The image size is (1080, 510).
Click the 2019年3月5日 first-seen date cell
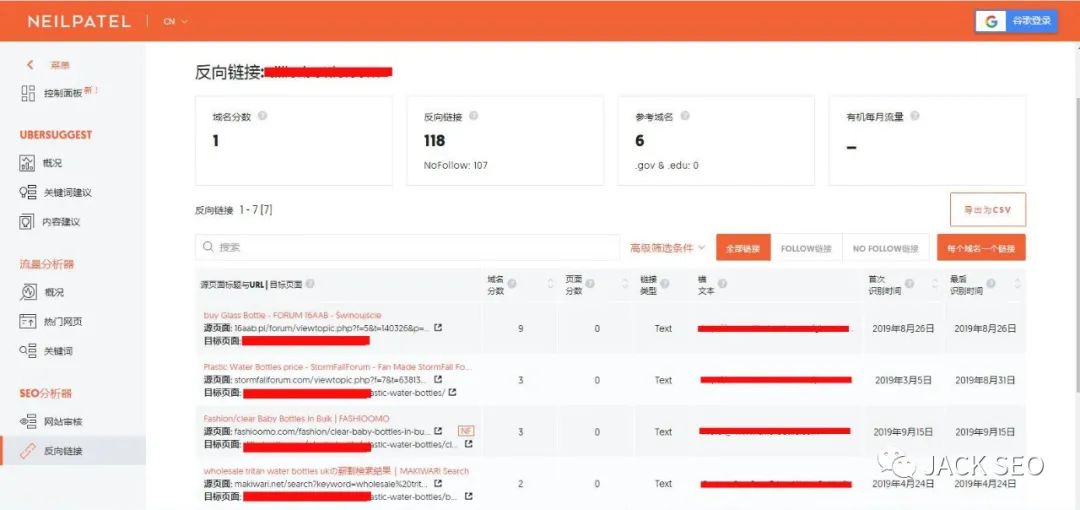pyautogui.click(x=903, y=380)
